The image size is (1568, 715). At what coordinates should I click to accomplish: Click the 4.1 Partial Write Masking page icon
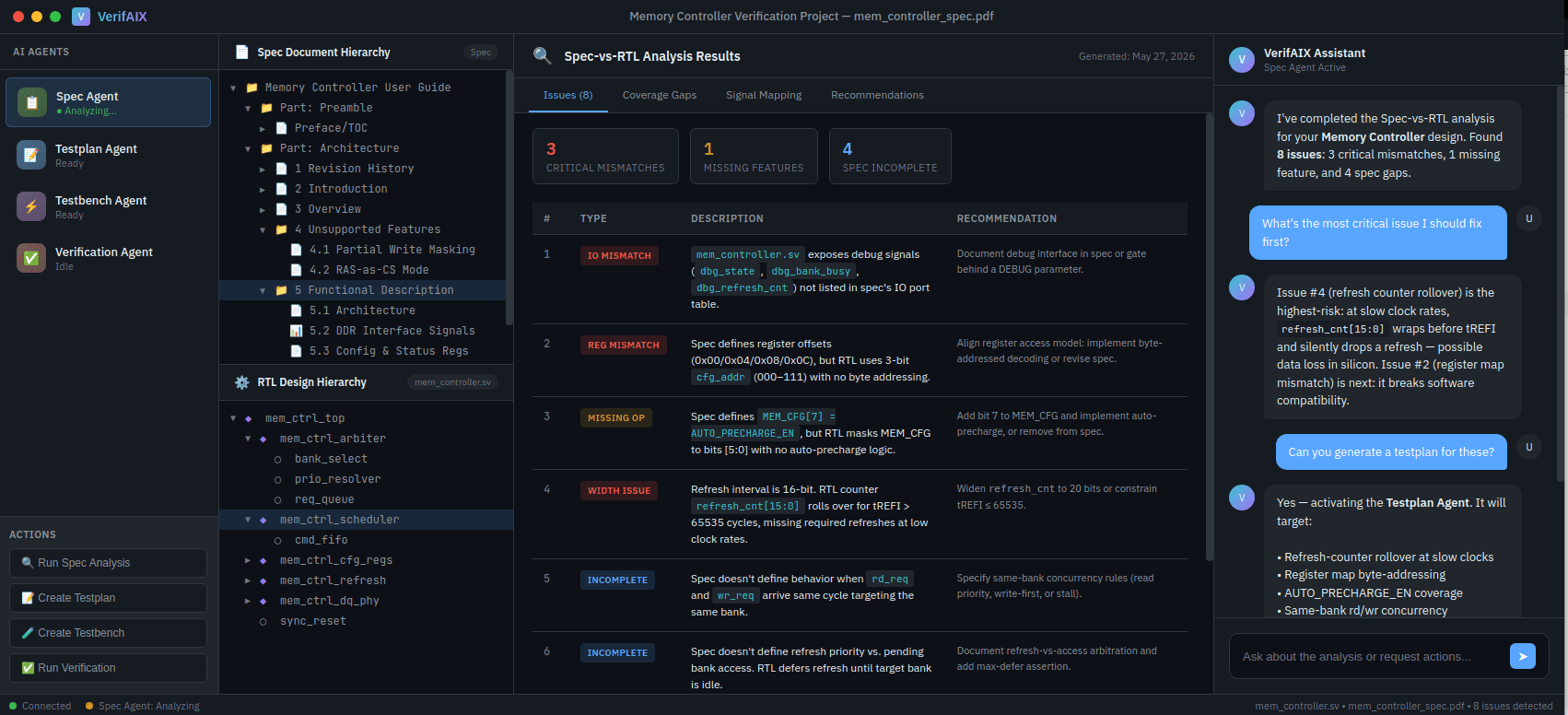297,250
